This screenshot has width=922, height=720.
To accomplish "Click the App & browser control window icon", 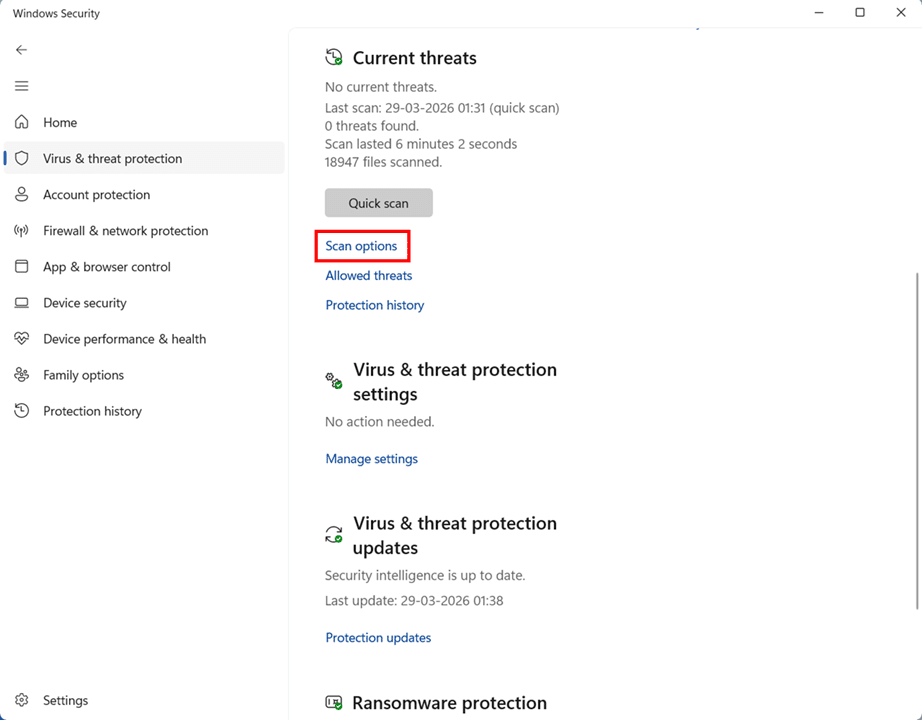I will [22, 267].
